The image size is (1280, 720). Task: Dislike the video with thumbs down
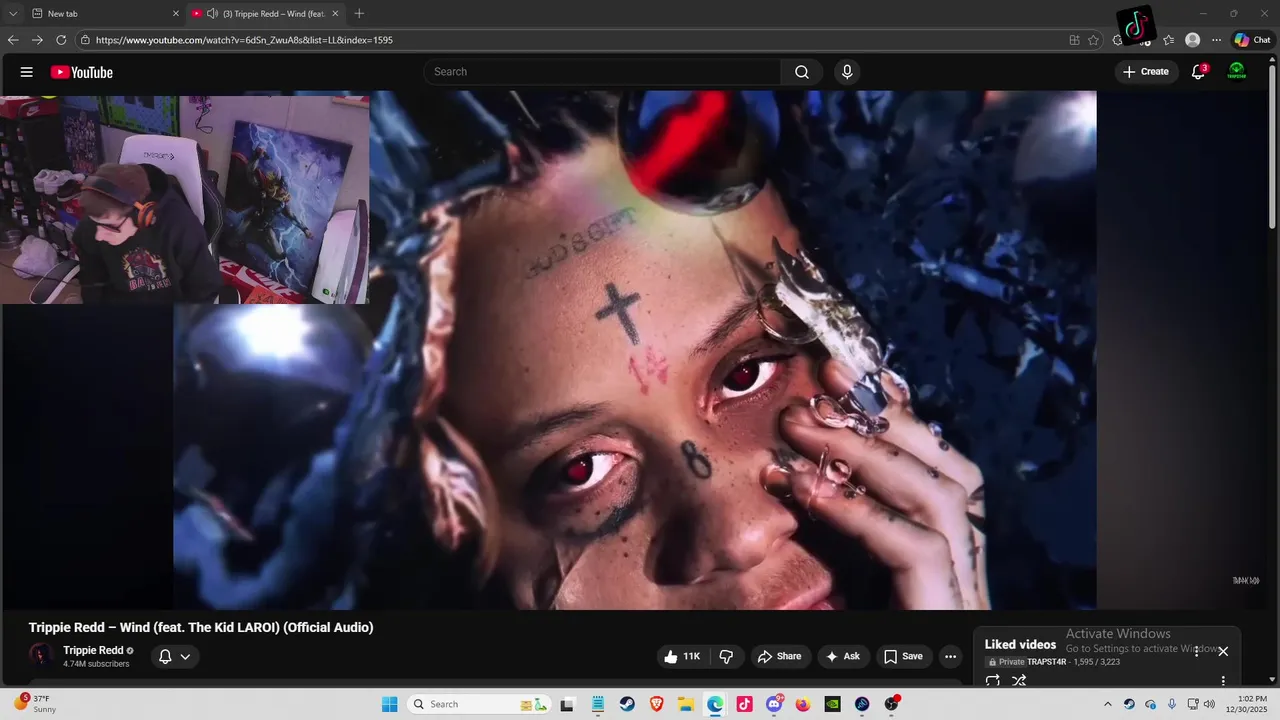click(x=727, y=657)
